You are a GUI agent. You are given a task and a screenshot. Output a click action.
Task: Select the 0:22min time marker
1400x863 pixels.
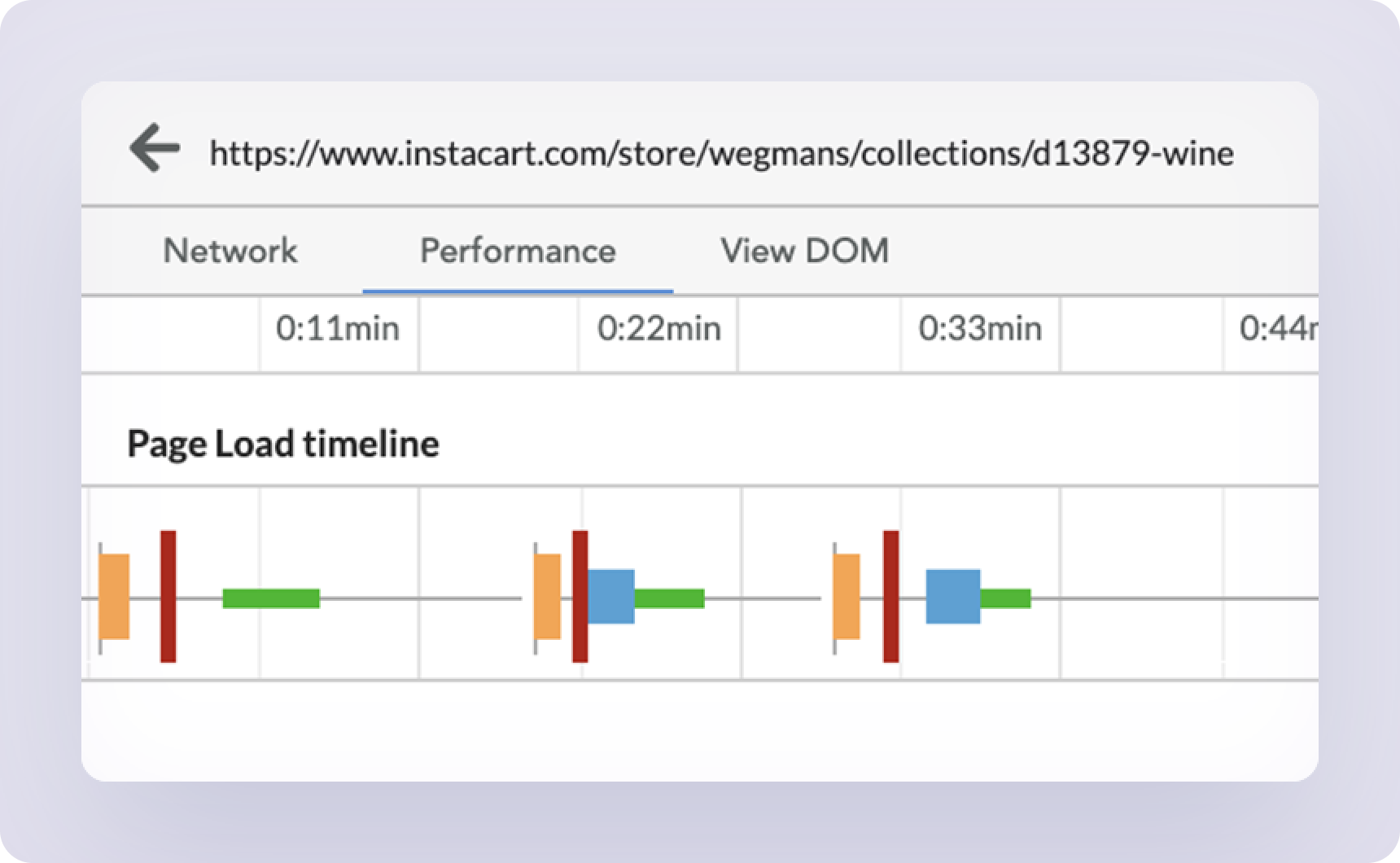659,329
